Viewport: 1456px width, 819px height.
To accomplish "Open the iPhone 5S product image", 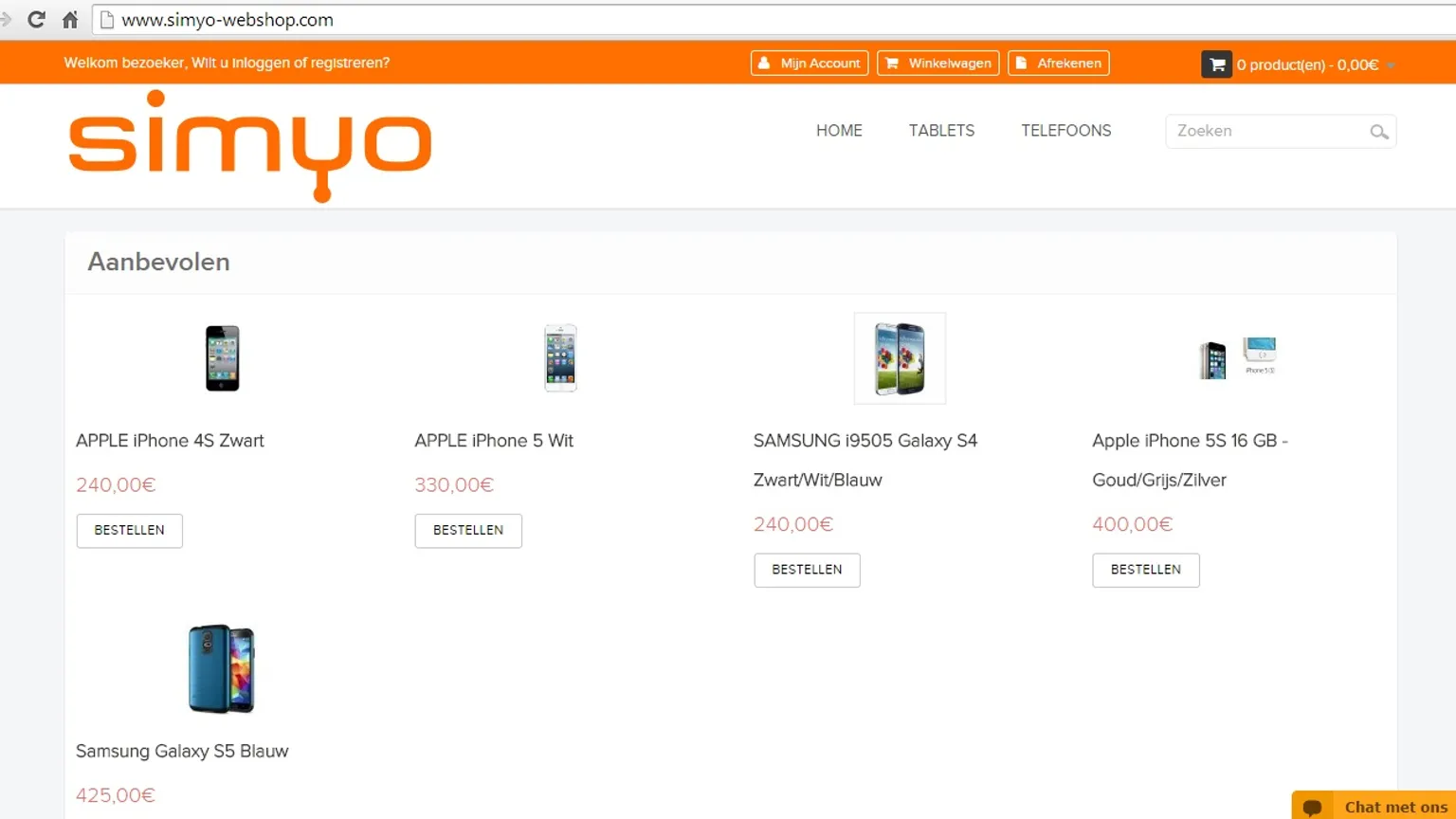I will [1238, 358].
